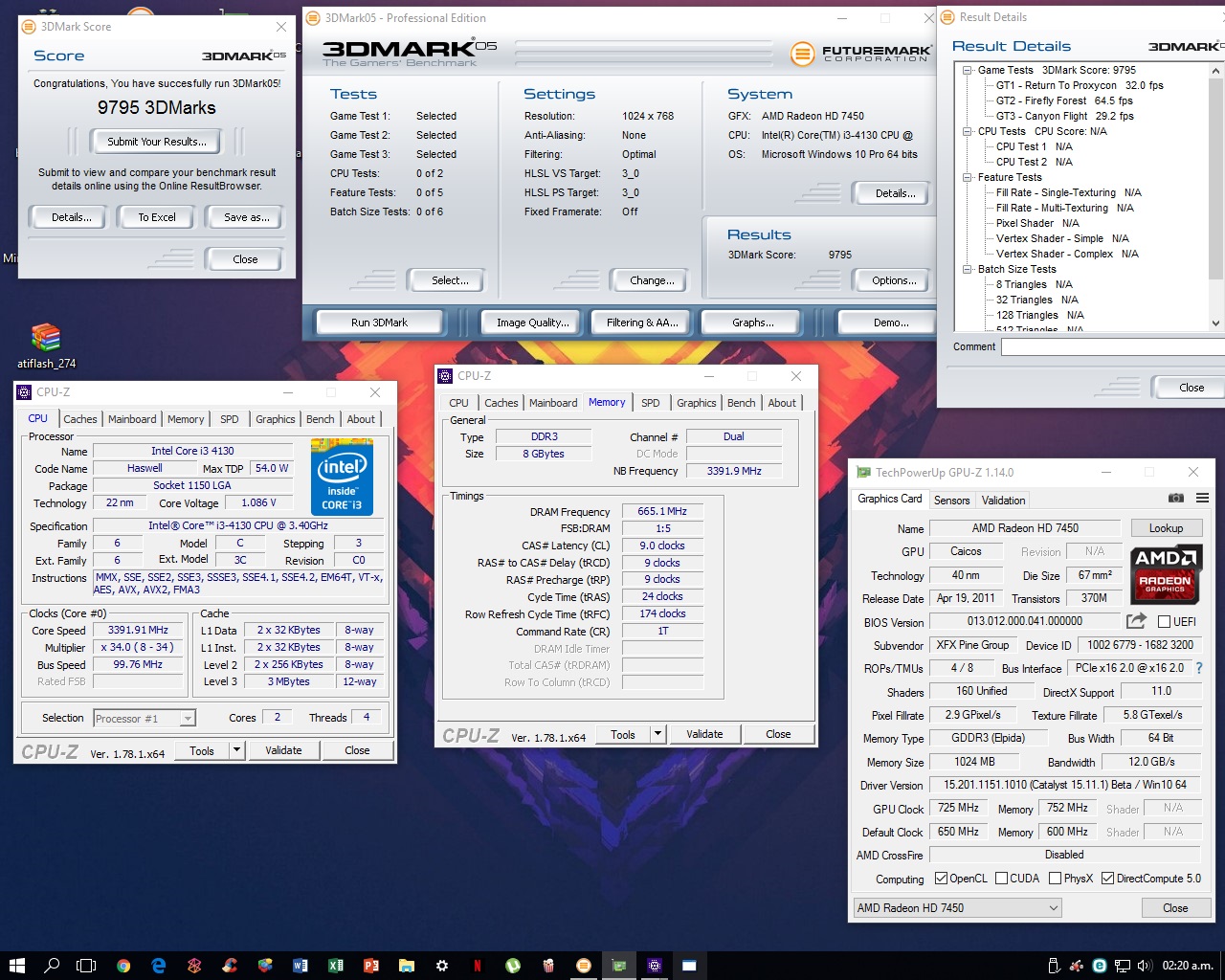This screenshot has height=980, width=1225.
Task: Open Mainboard tab in left CPU-Z window
Action: [132, 419]
